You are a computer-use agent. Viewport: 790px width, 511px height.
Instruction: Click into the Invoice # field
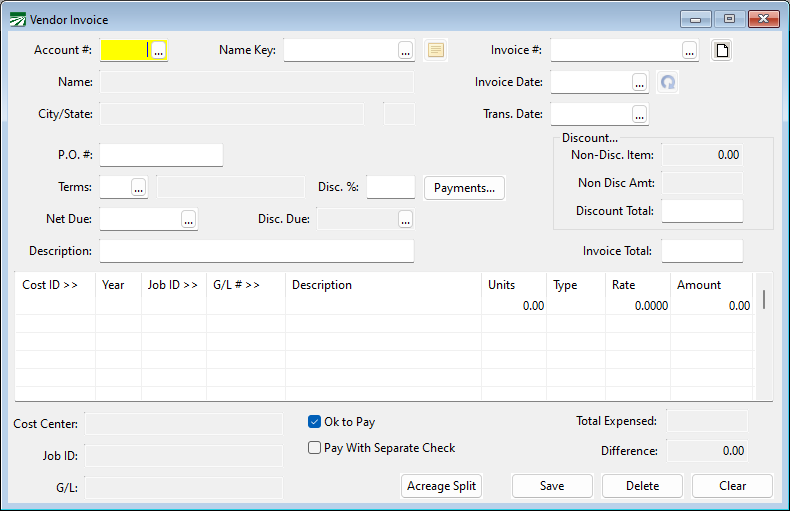(x=616, y=50)
